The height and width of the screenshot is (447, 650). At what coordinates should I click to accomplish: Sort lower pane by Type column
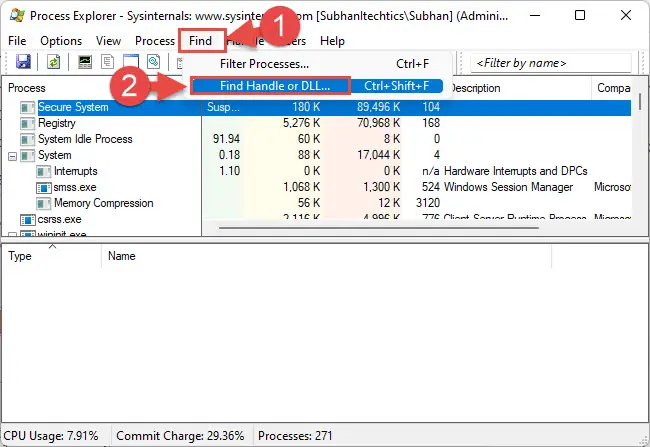click(20, 256)
